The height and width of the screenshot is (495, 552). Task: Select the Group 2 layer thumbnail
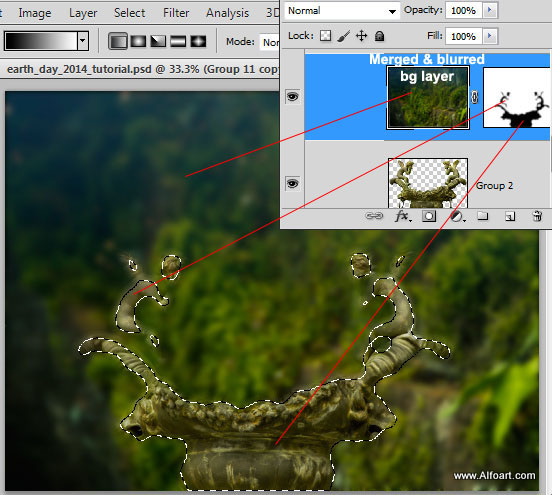click(x=428, y=183)
